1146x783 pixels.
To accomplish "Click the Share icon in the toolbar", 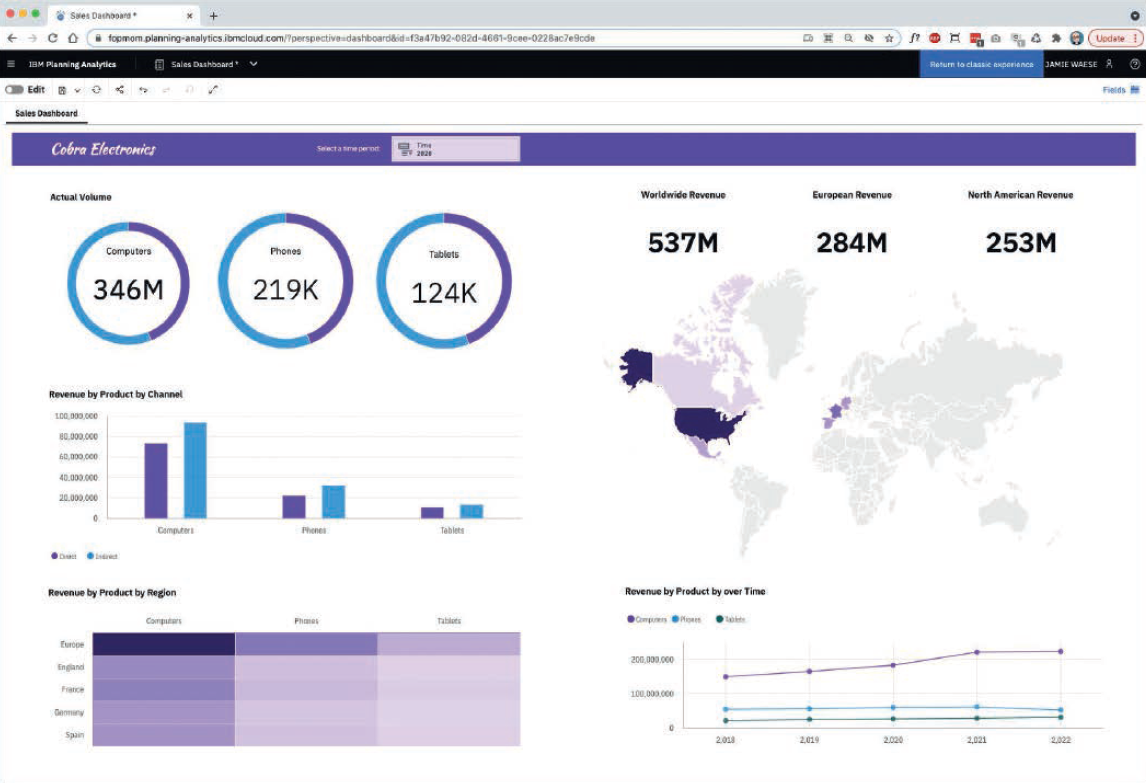I will pyautogui.click(x=120, y=89).
